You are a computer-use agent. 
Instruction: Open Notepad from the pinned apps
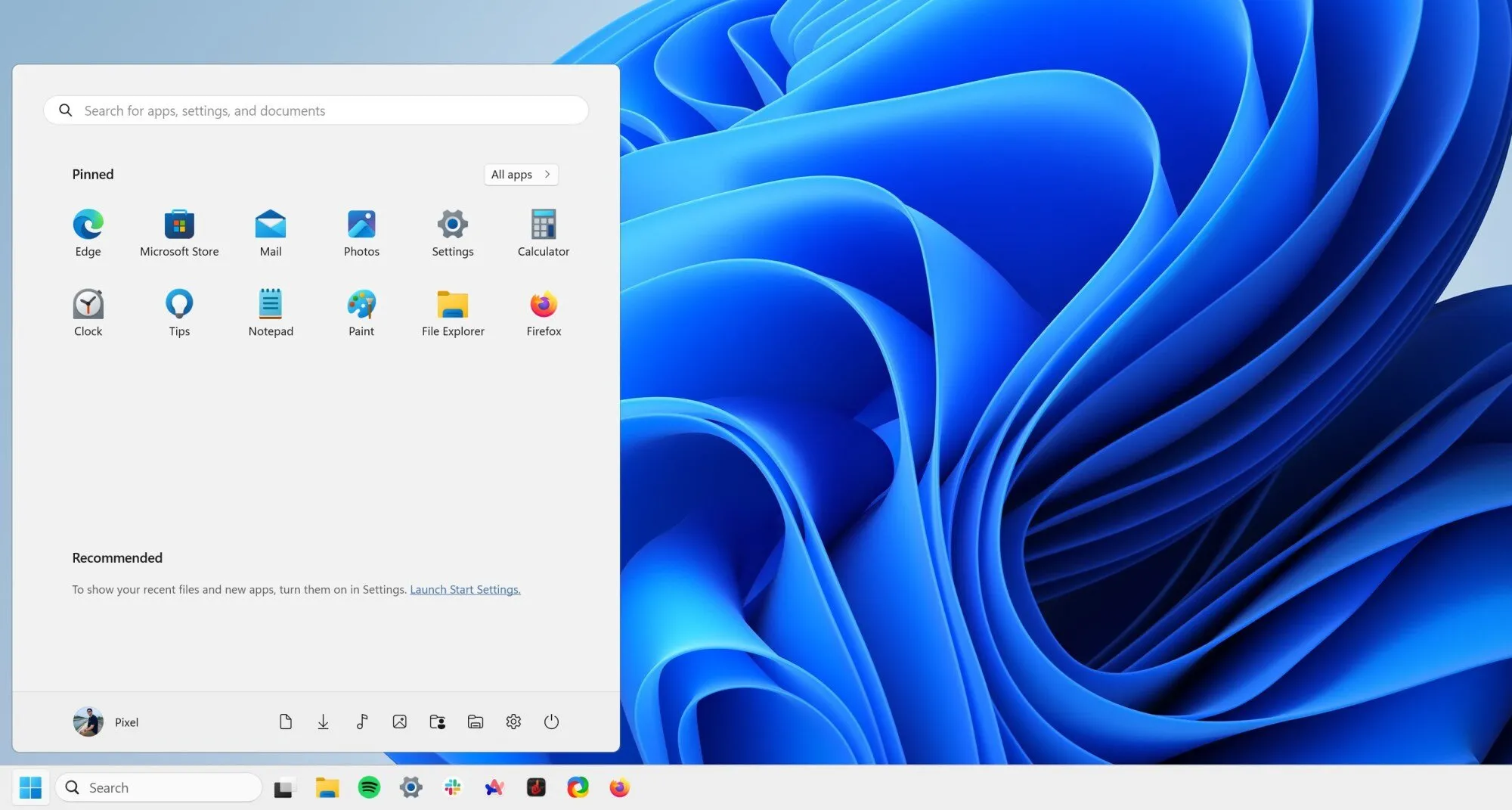270,312
